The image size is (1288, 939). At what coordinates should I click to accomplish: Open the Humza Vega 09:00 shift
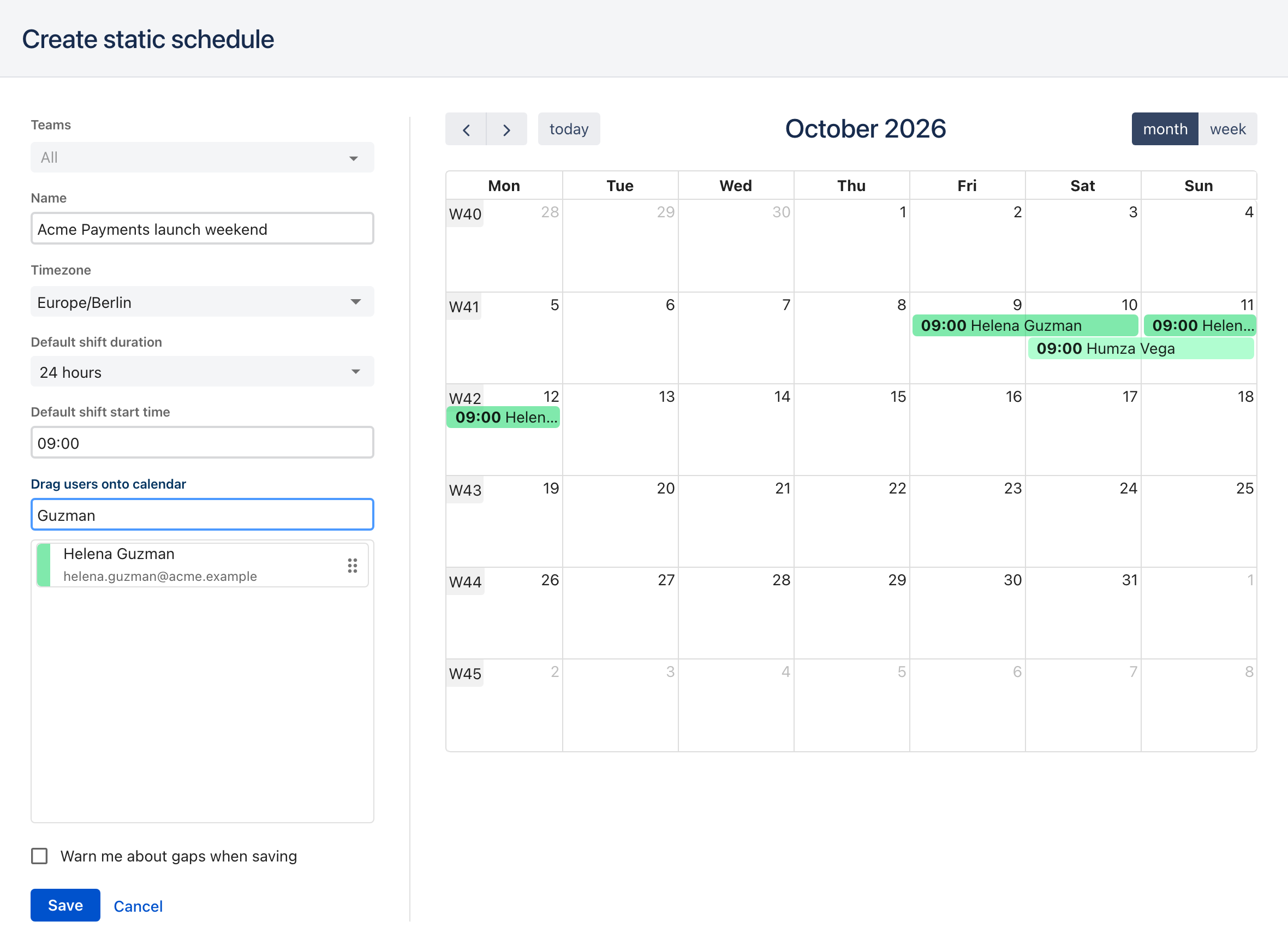[x=1141, y=348]
